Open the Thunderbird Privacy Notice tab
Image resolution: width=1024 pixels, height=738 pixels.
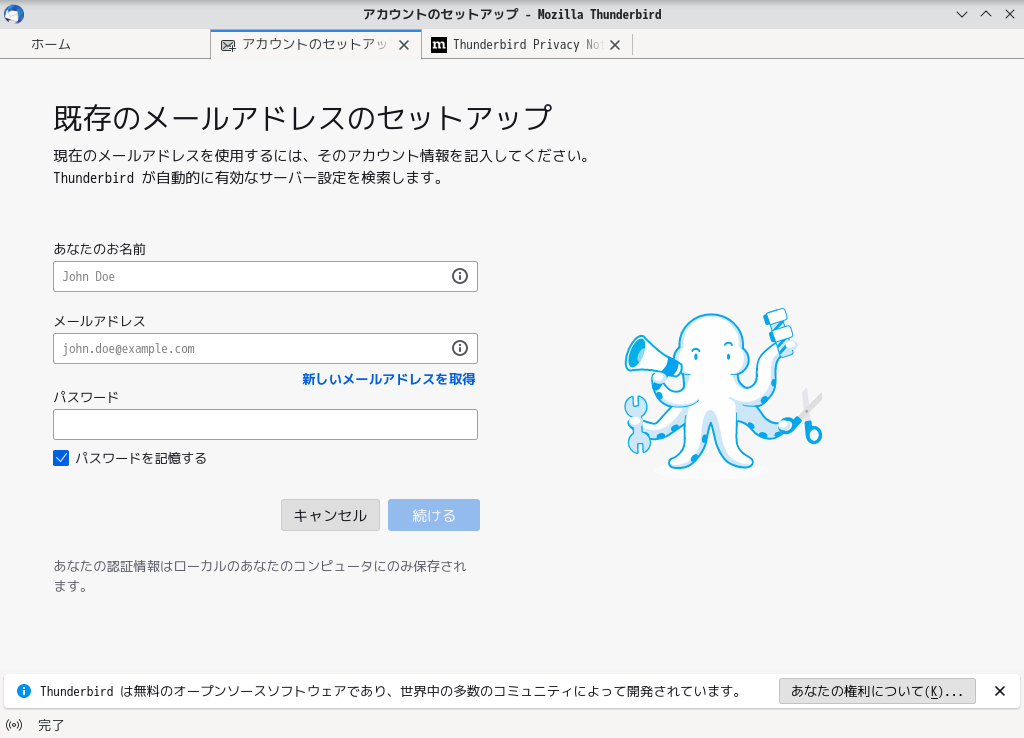[527, 44]
